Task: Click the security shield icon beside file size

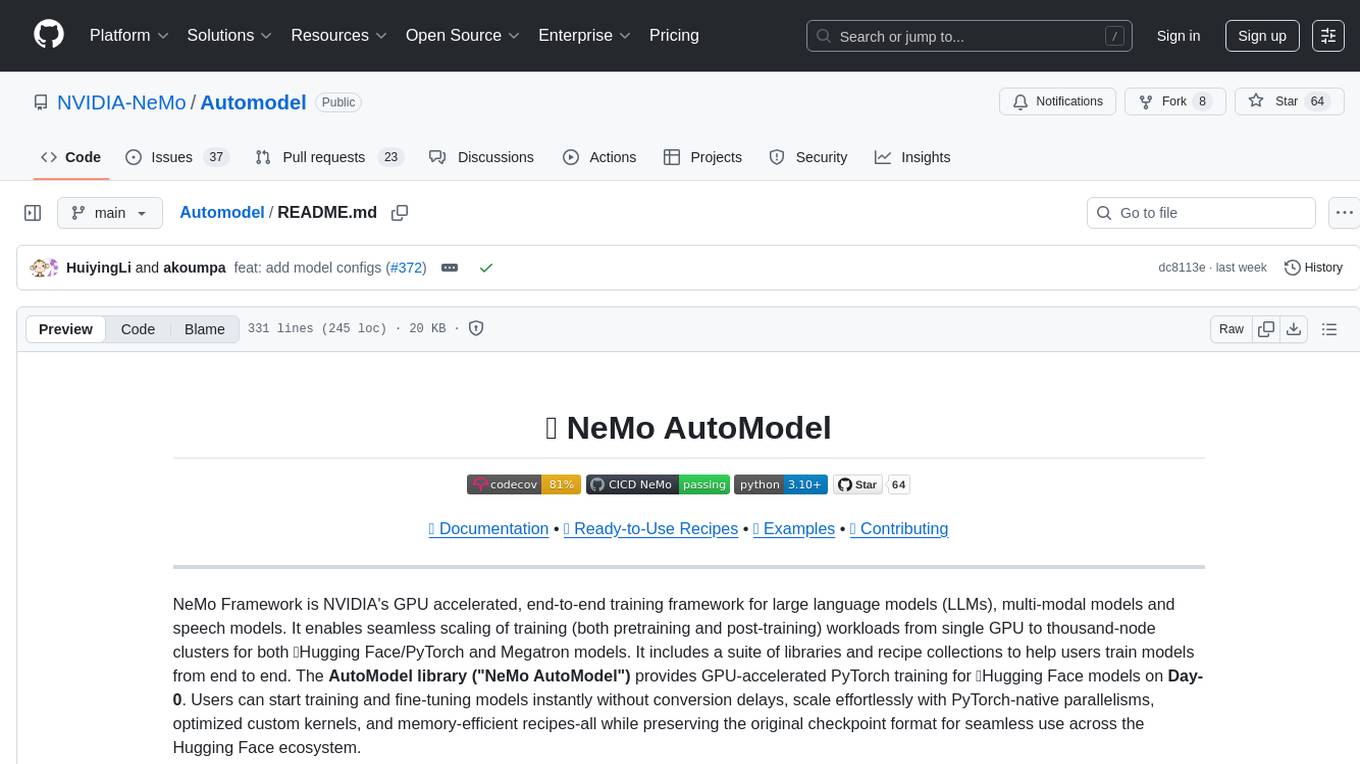Action: coord(476,328)
